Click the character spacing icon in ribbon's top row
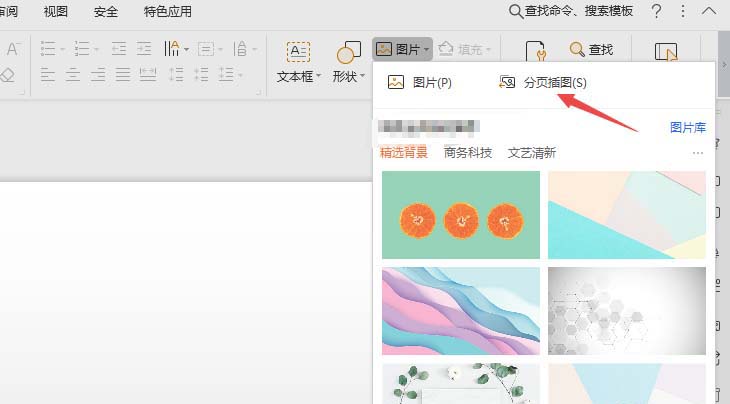730x404 pixels. tap(240, 48)
